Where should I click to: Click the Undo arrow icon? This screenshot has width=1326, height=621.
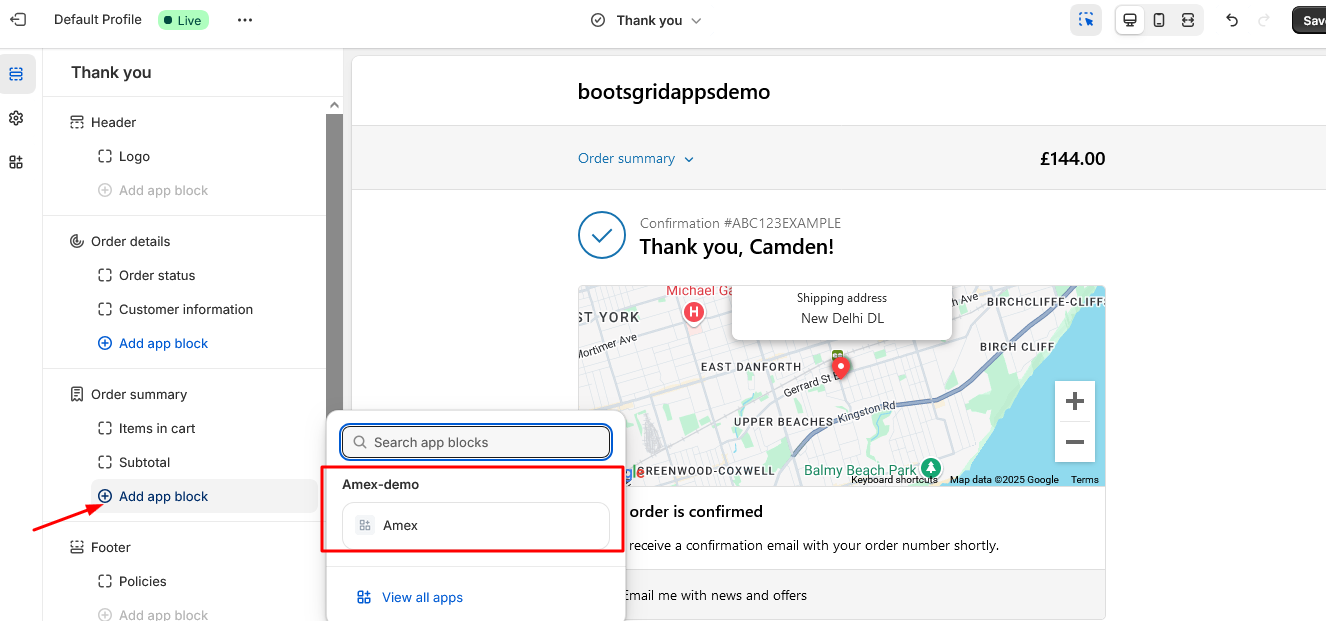[x=1232, y=20]
